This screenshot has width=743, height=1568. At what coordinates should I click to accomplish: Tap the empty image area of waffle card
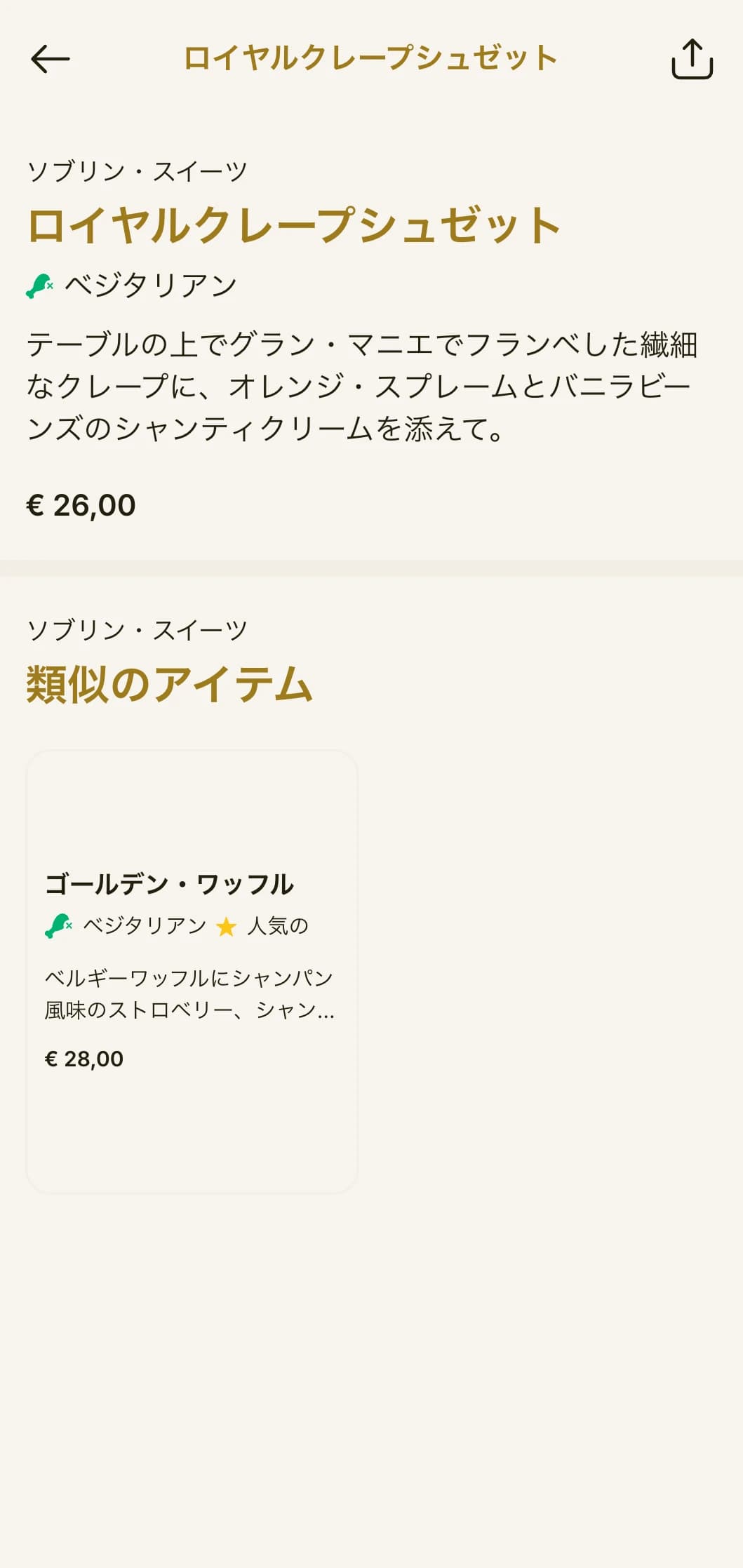pyautogui.click(x=192, y=807)
